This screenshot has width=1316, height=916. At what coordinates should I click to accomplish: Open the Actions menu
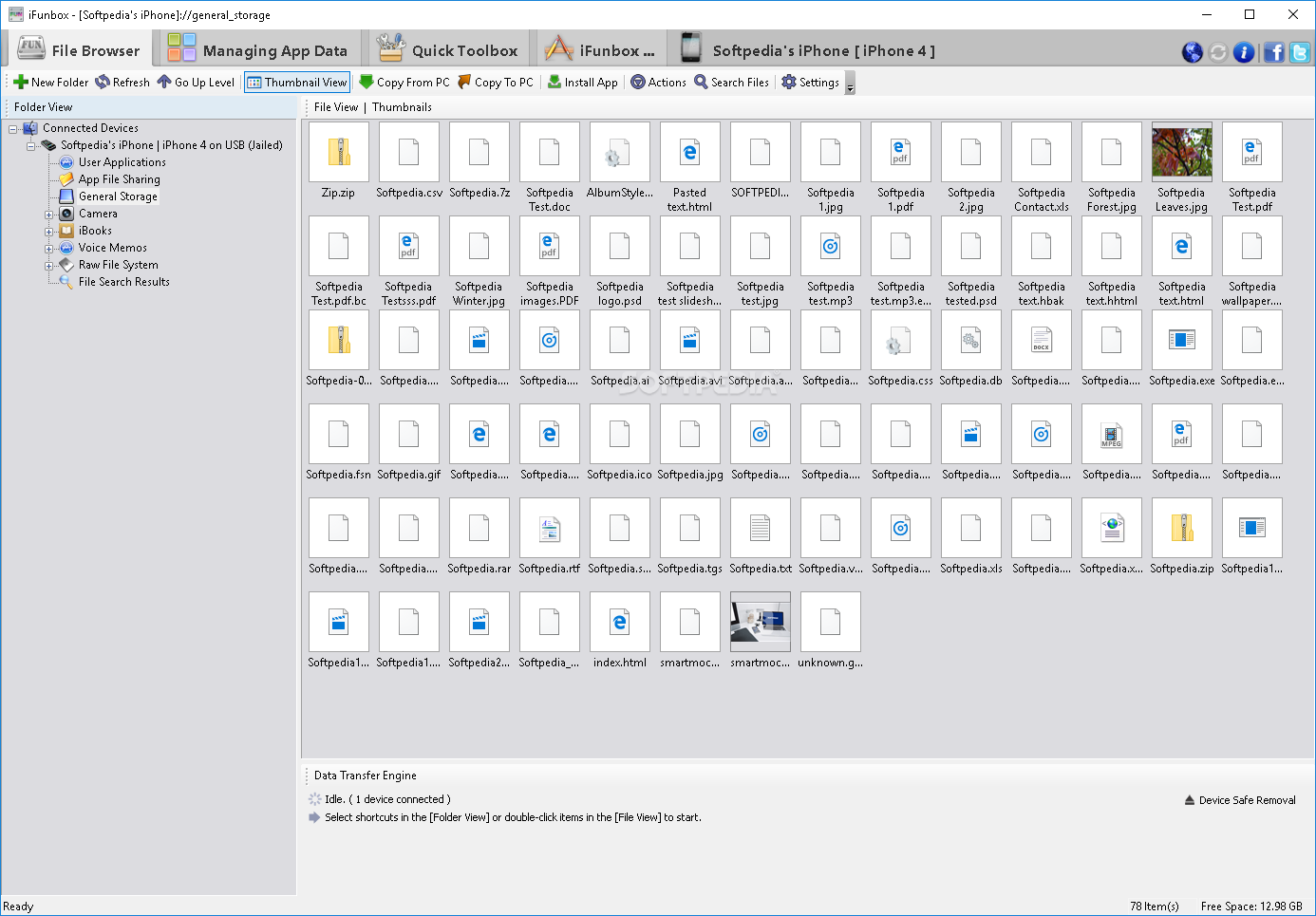pyautogui.click(x=659, y=83)
